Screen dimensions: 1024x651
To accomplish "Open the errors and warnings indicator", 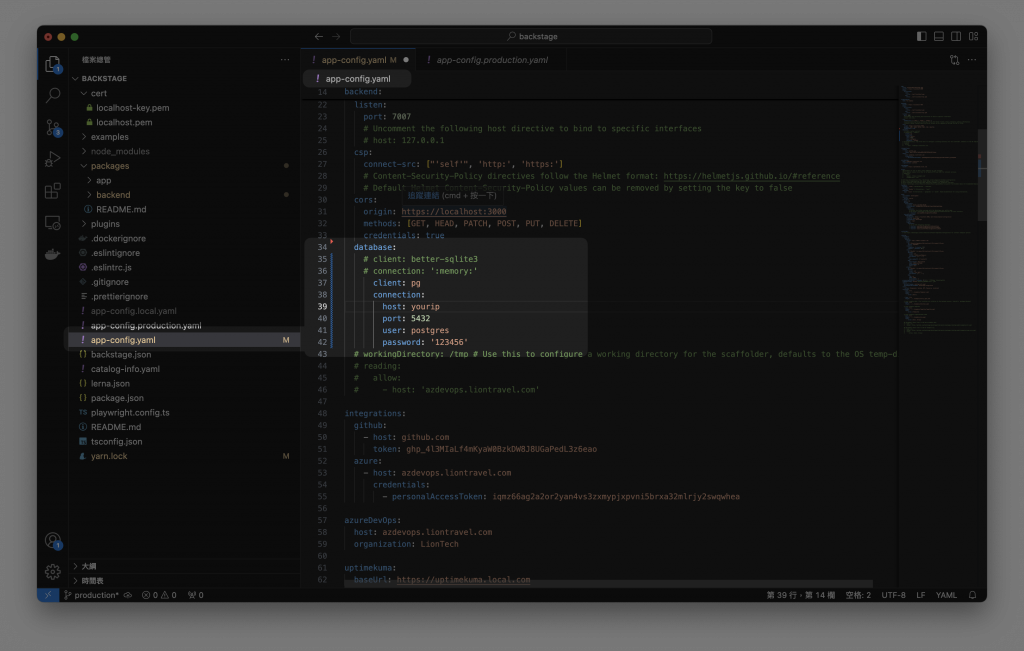I will click(x=159, y=595).
